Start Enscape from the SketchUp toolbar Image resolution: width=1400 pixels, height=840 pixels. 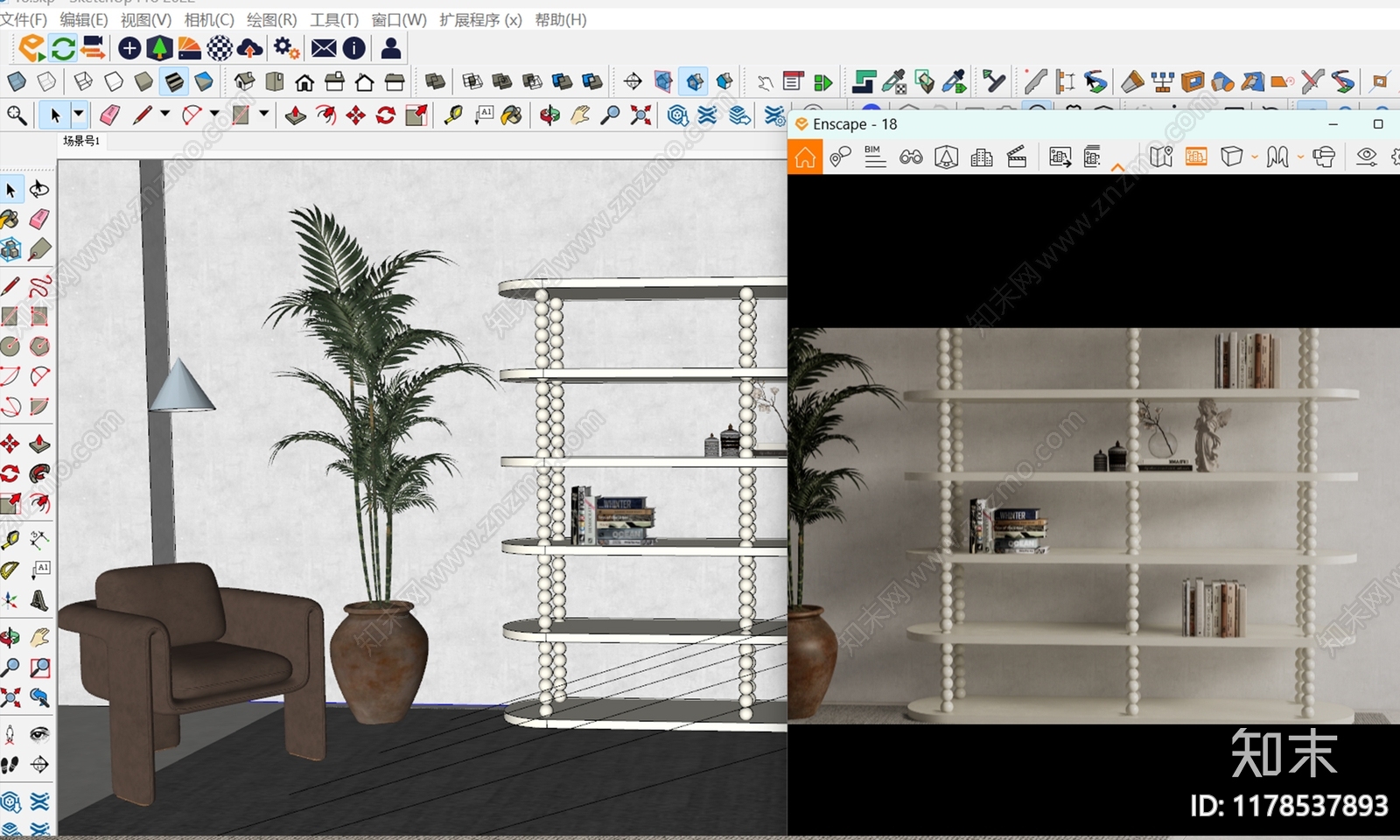click(31, 48)
